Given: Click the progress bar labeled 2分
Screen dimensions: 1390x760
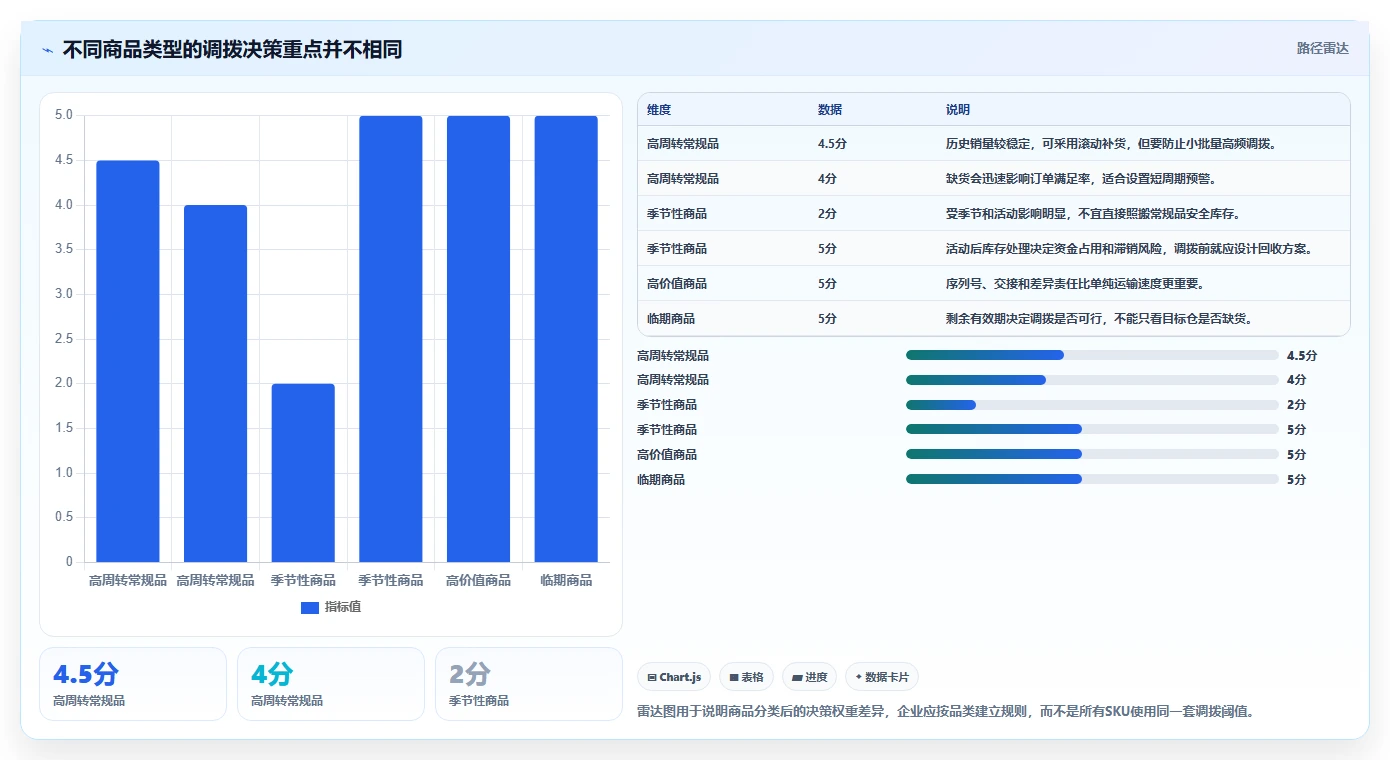Looking at the screenshot, I should tap(1092, 405).
